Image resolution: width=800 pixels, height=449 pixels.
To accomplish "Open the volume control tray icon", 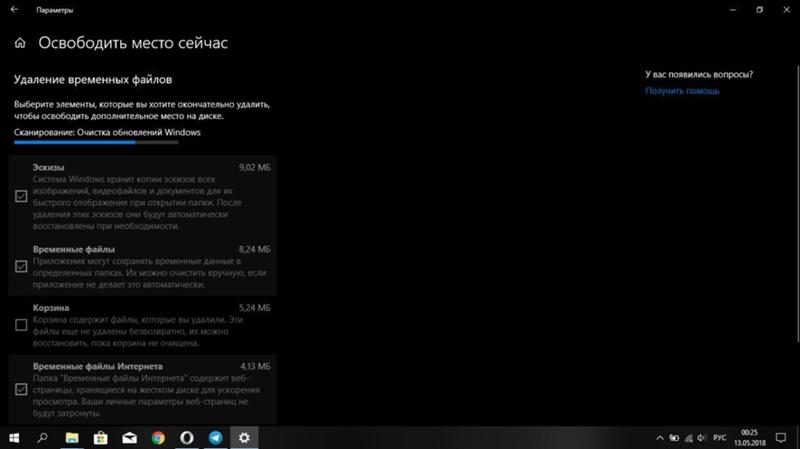I will point(702,438).
